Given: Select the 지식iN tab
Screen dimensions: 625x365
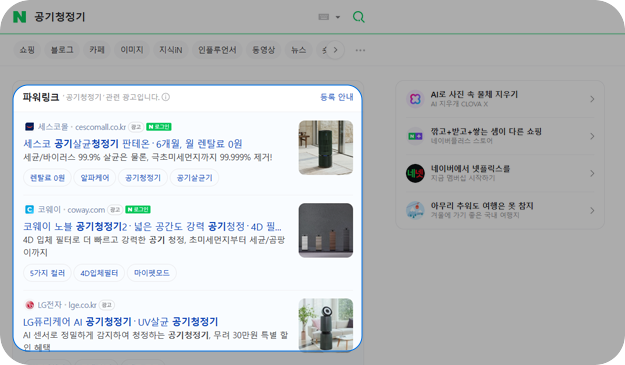Looking at the screenshot, I should coord(171,50).
